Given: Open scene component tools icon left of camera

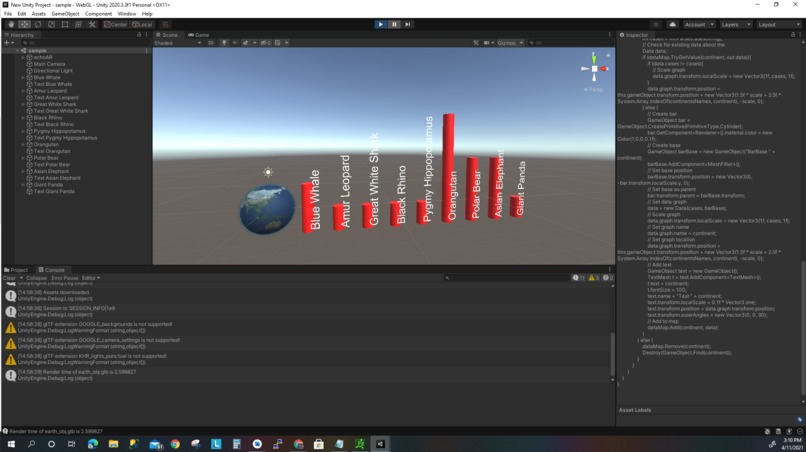Looking at the screenshot, I should (476, 43).
